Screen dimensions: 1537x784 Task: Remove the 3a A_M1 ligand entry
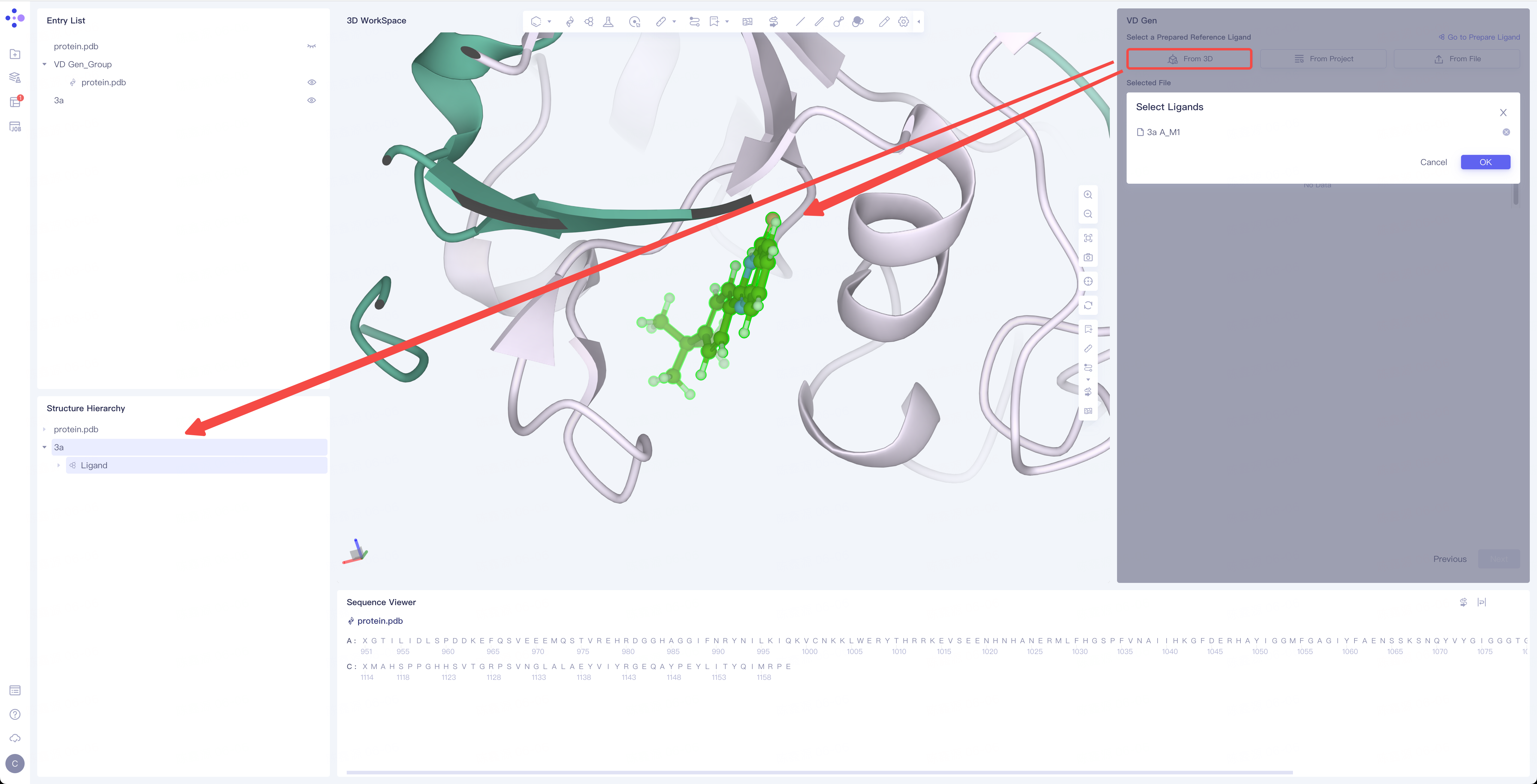(1506, 132)
